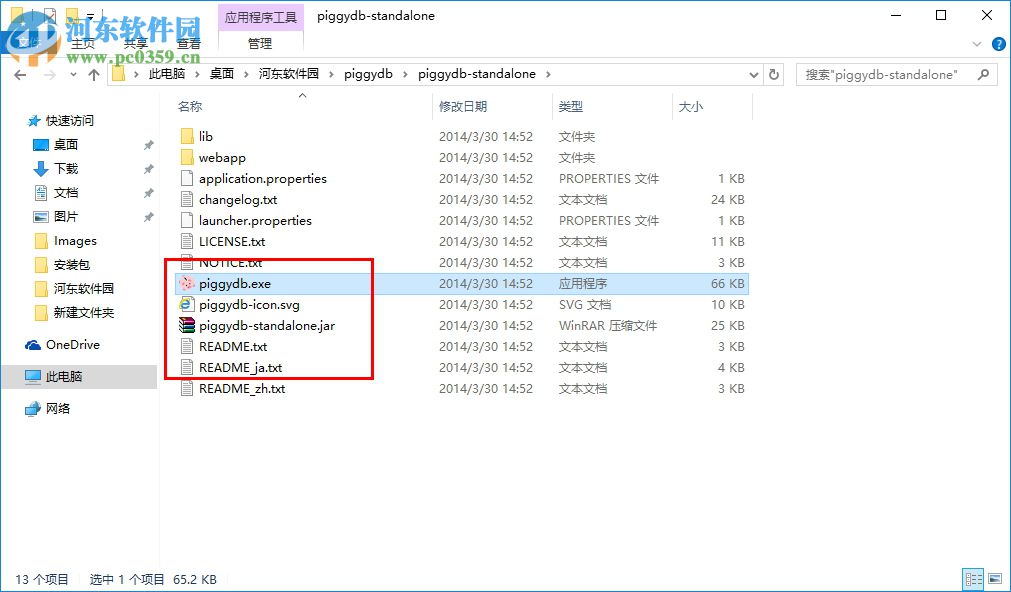
Task: Open the lib folder
Action: (205, 136)
